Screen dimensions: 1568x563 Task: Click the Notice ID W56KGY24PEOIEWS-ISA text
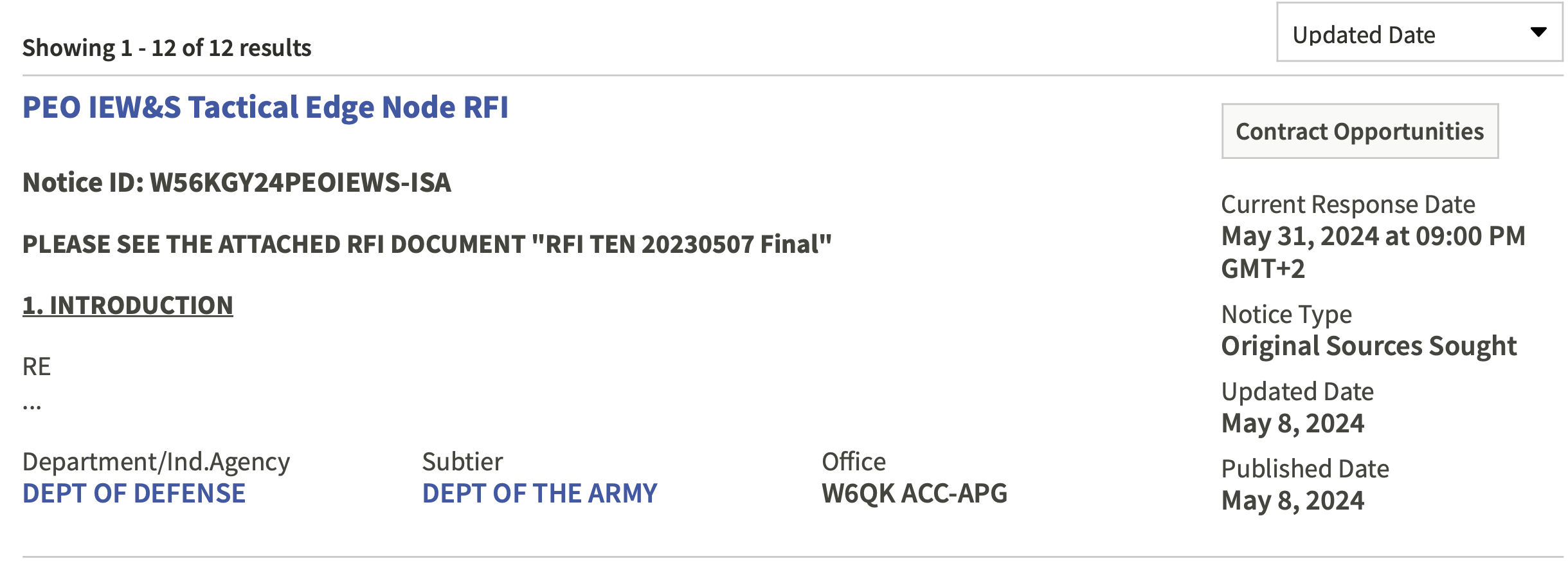(x=237, y=183)
